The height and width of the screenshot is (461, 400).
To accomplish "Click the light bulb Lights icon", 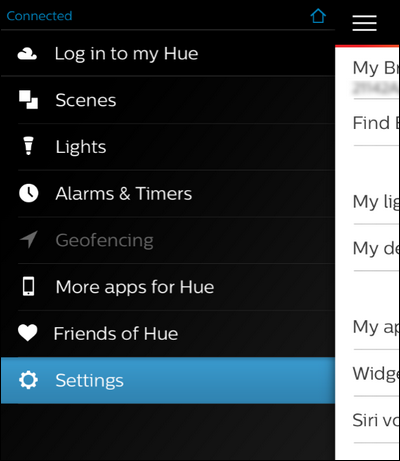I will pyautogui.click(x=28, y=146).
